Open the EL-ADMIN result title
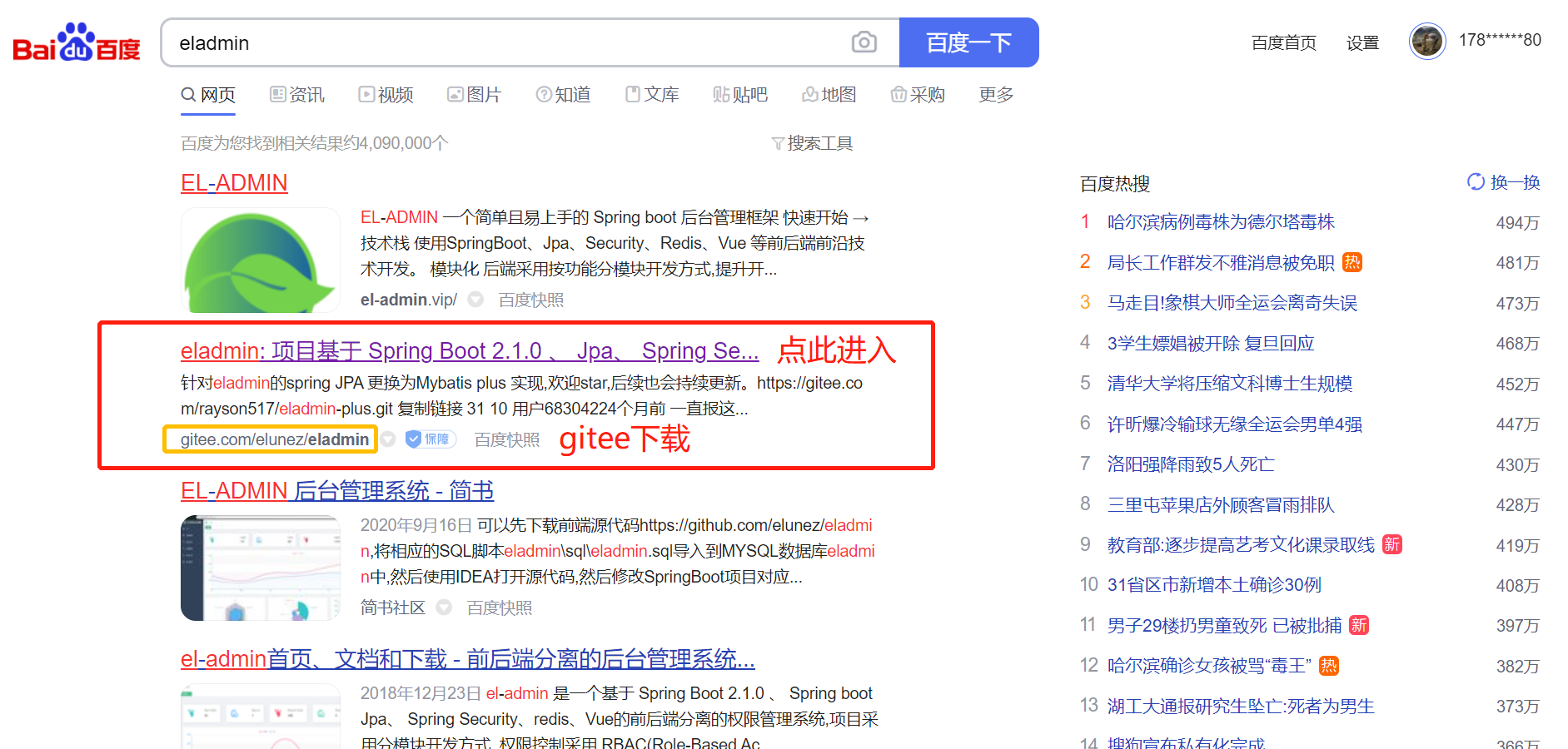The width and height of the screenshot is (1568, 749). [x=234, y=183]
